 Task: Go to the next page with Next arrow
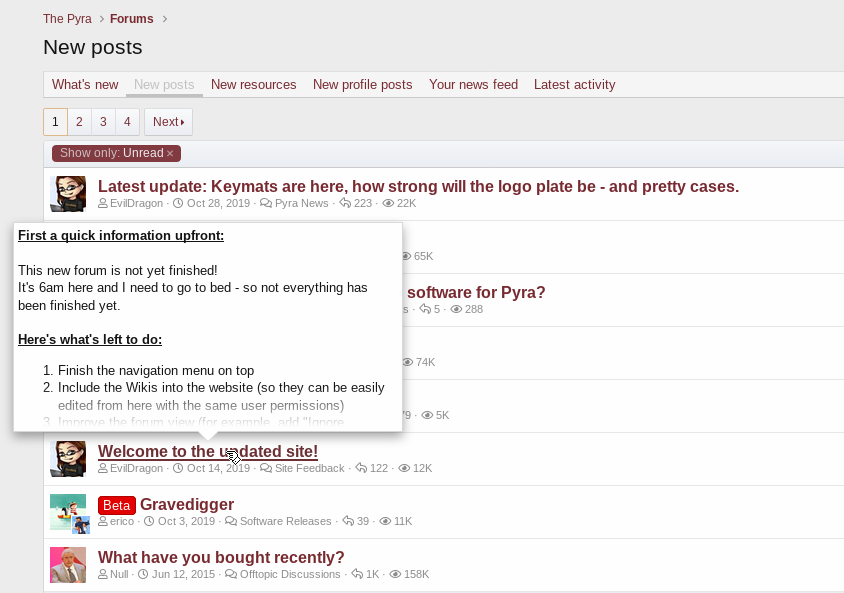pos(168,122)
